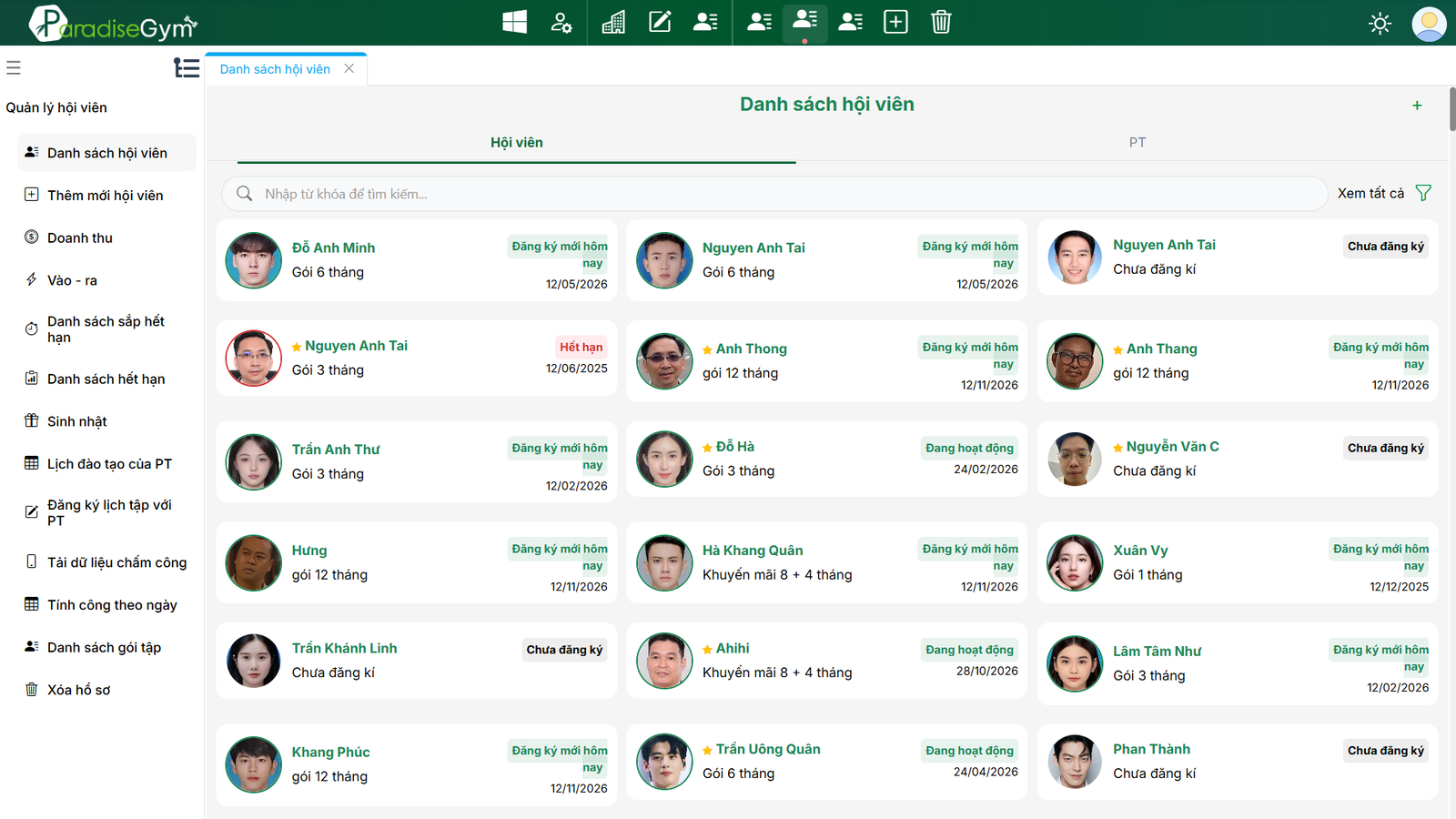The image size is (1456, 819).
Task: Open the user profile avatar
Action: (1429, 24)
